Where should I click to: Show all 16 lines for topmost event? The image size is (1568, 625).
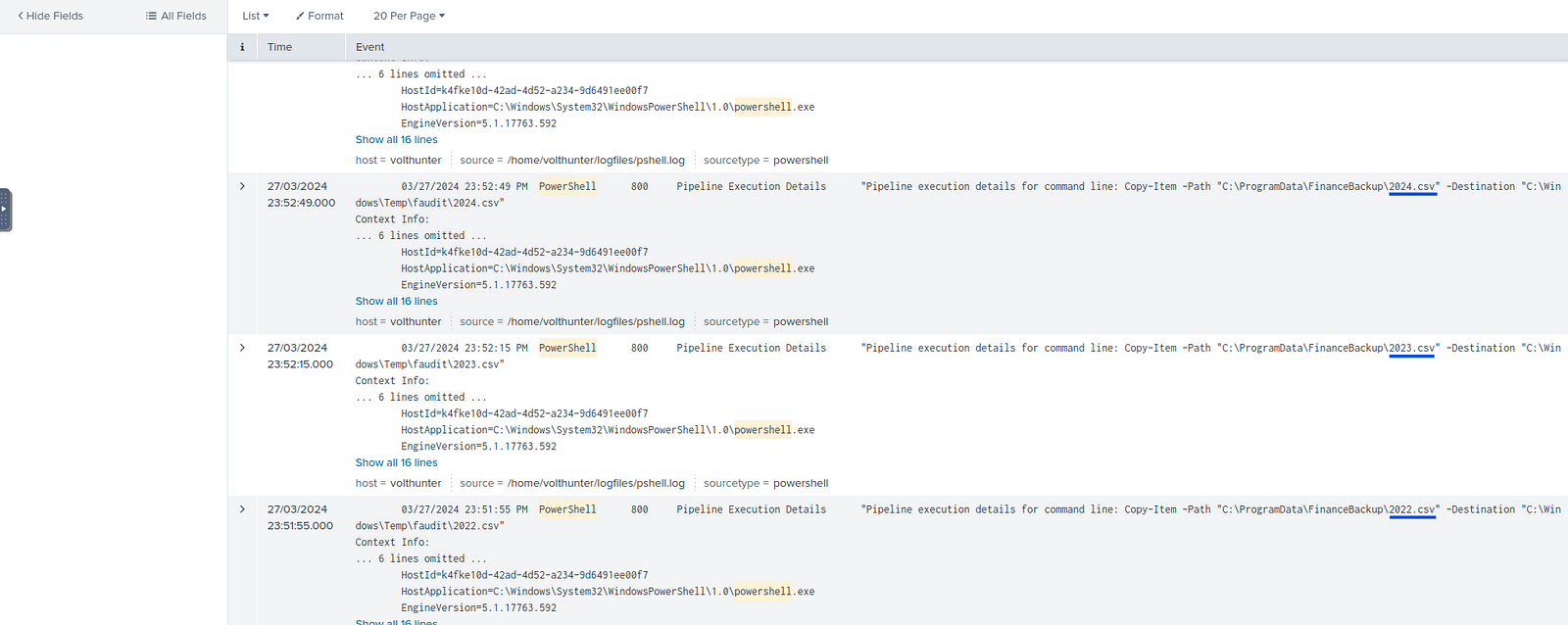[x=397, y=140]
